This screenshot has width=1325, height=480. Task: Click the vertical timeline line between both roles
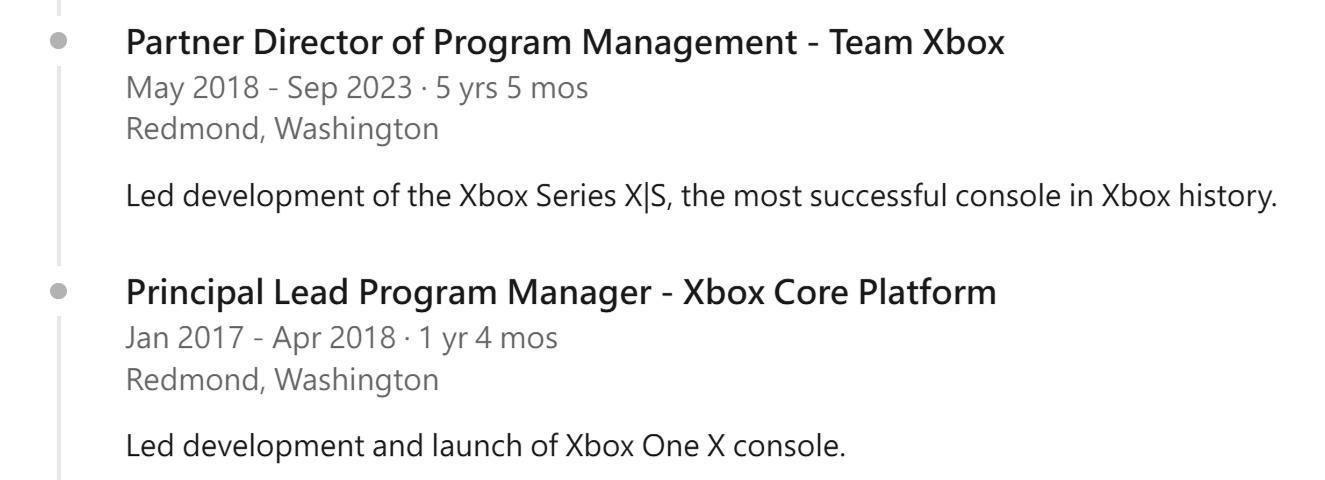pyautogui.click(x=59, y=170)
